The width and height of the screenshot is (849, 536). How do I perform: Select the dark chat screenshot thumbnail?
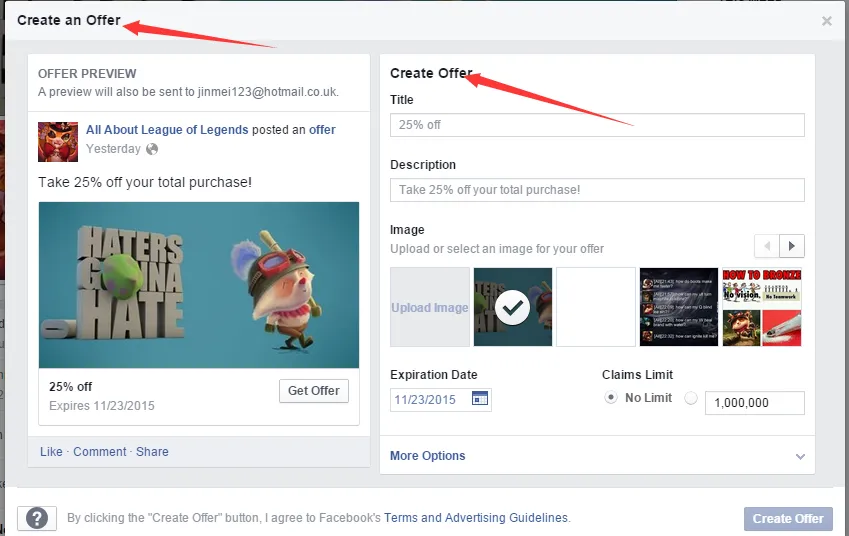coord(679,307)
